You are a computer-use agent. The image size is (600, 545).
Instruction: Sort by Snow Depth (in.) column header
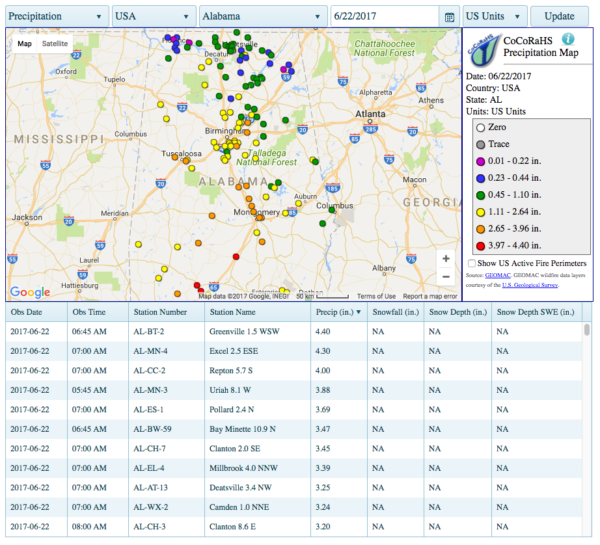(x=458, y=312)
